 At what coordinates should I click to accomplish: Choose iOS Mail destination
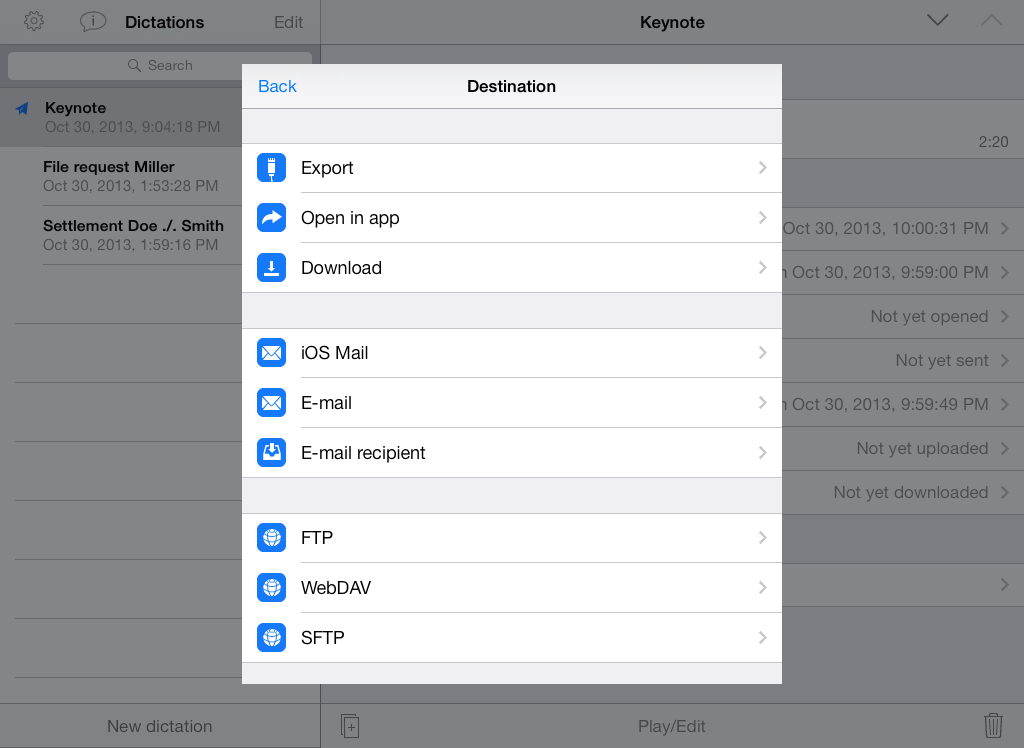point(512,353)
